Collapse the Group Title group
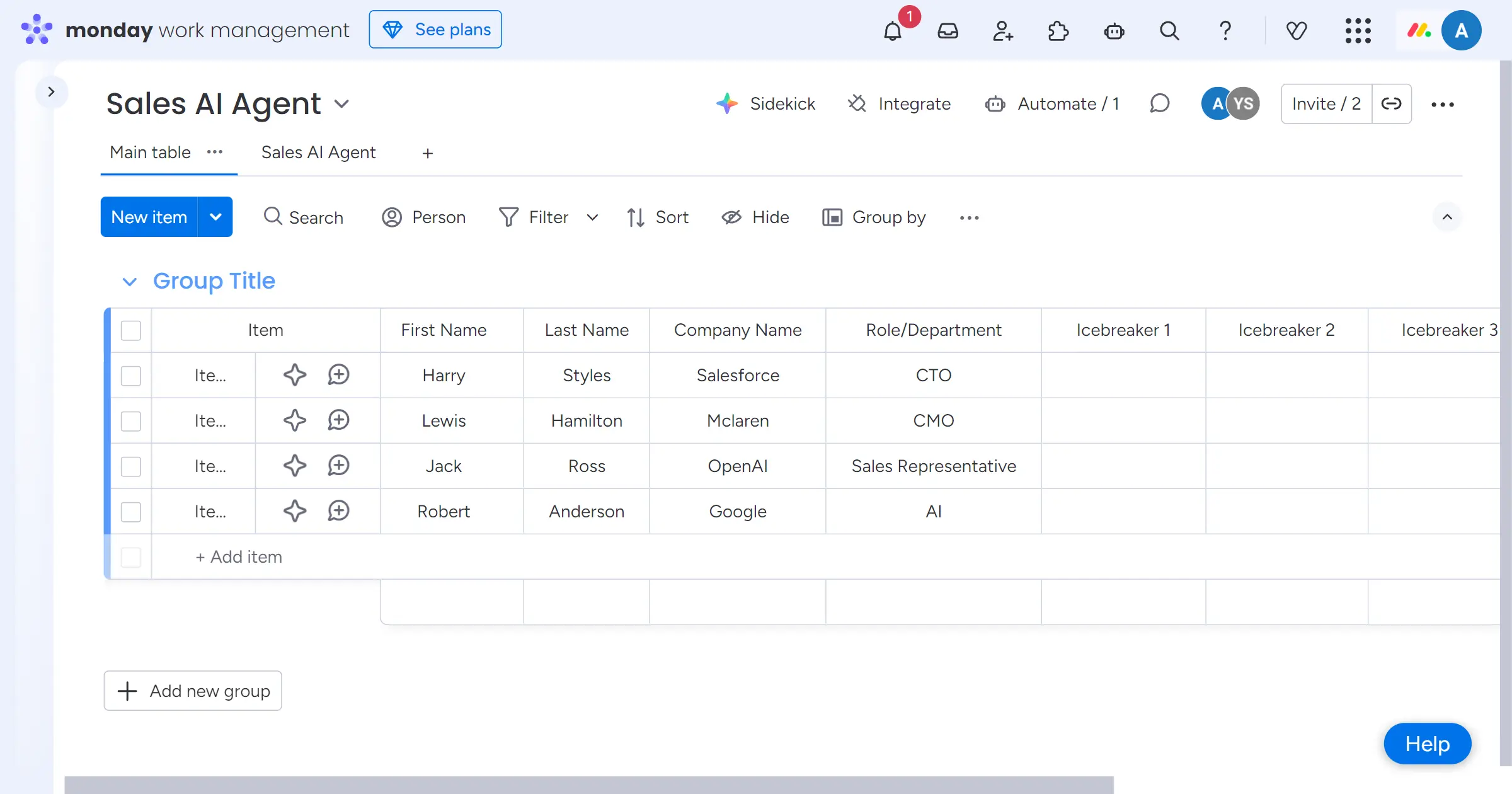The image size is (1512, 794). coord(129,281)
